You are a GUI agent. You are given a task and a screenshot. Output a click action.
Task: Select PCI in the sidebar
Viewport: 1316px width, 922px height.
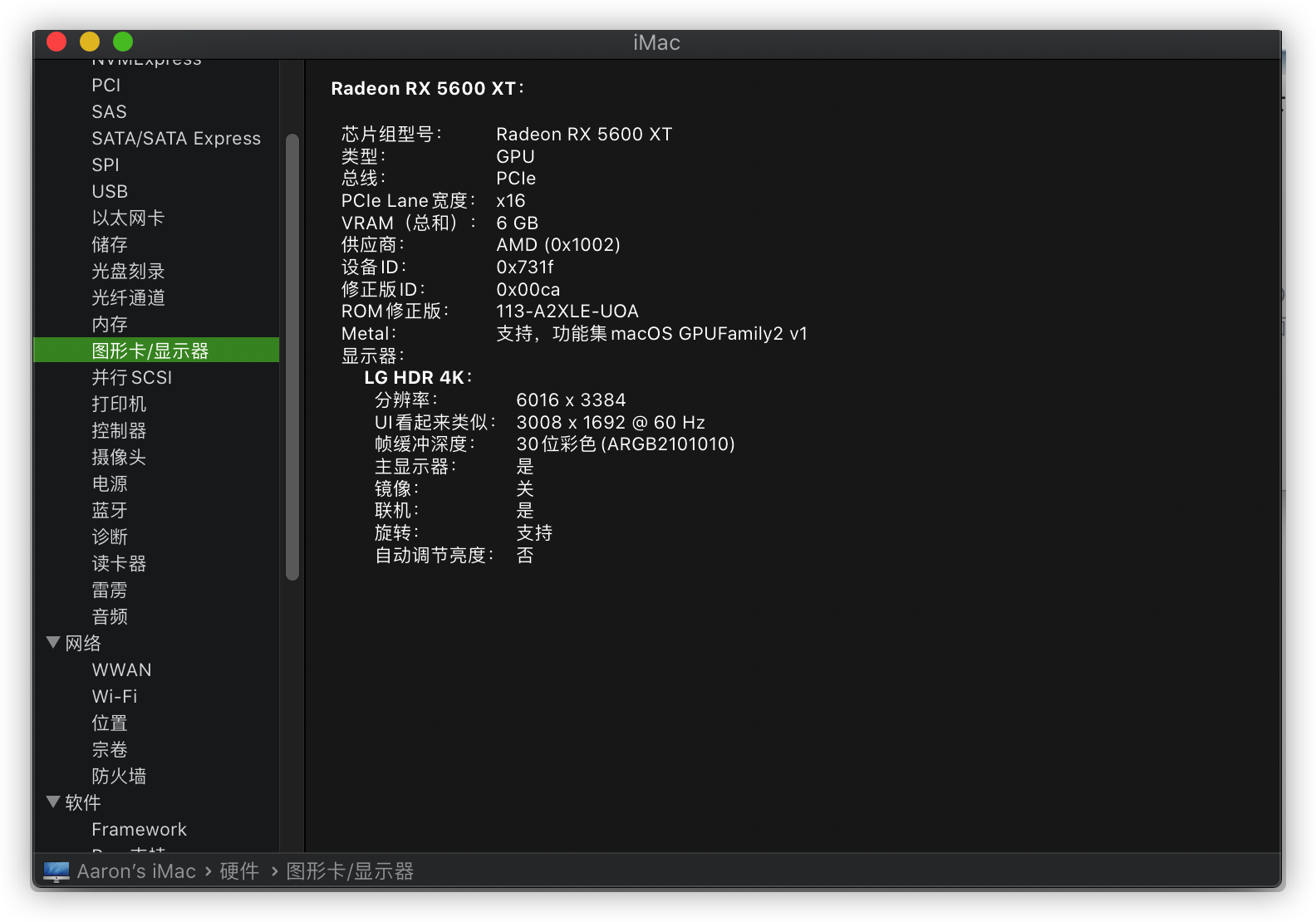(106, 85)
